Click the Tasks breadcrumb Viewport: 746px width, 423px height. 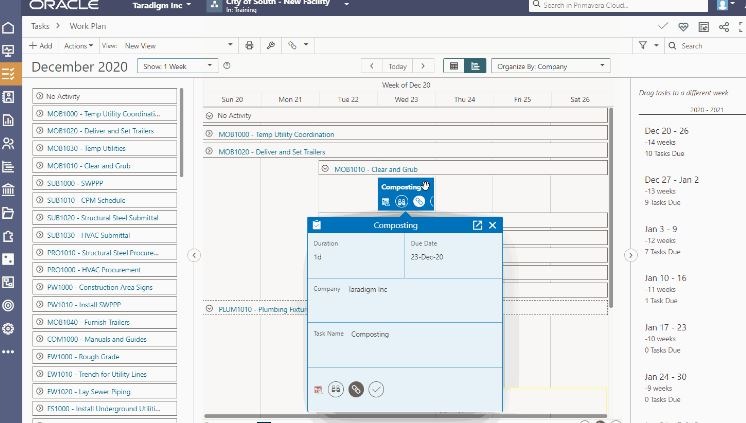(x=40, y=26)
